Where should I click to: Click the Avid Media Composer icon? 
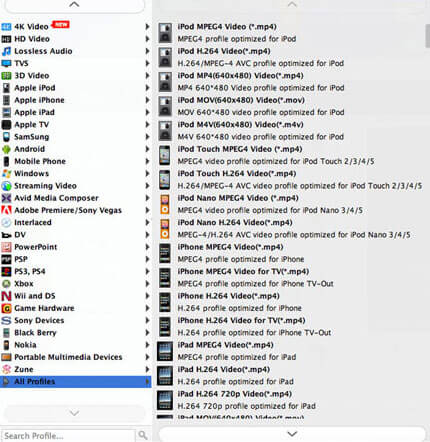pos(6,198)
